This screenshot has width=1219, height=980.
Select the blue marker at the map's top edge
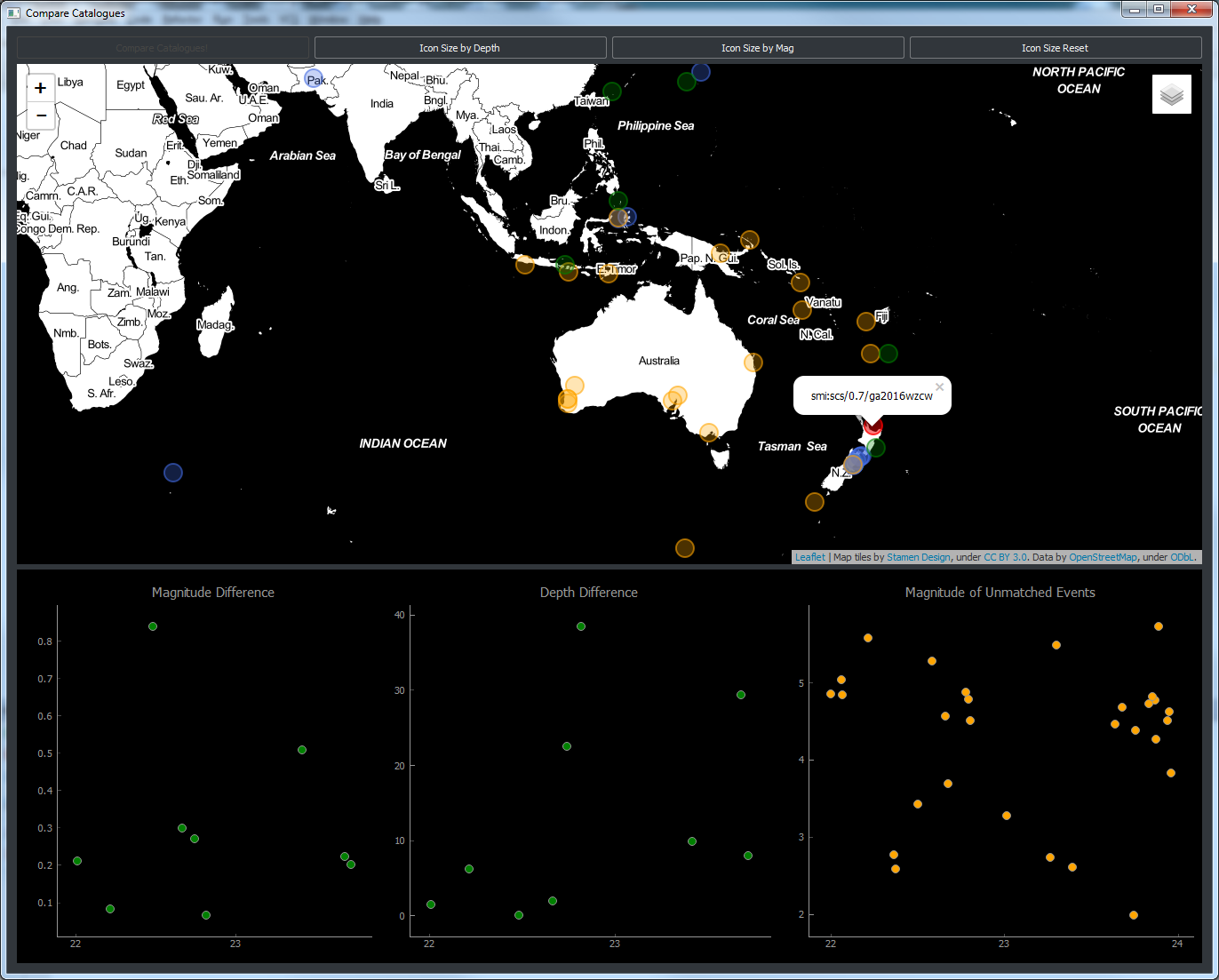point(701,72)
